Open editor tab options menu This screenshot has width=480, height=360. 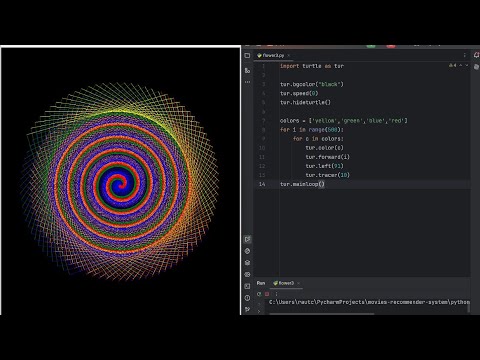click(x=464, y=55)
